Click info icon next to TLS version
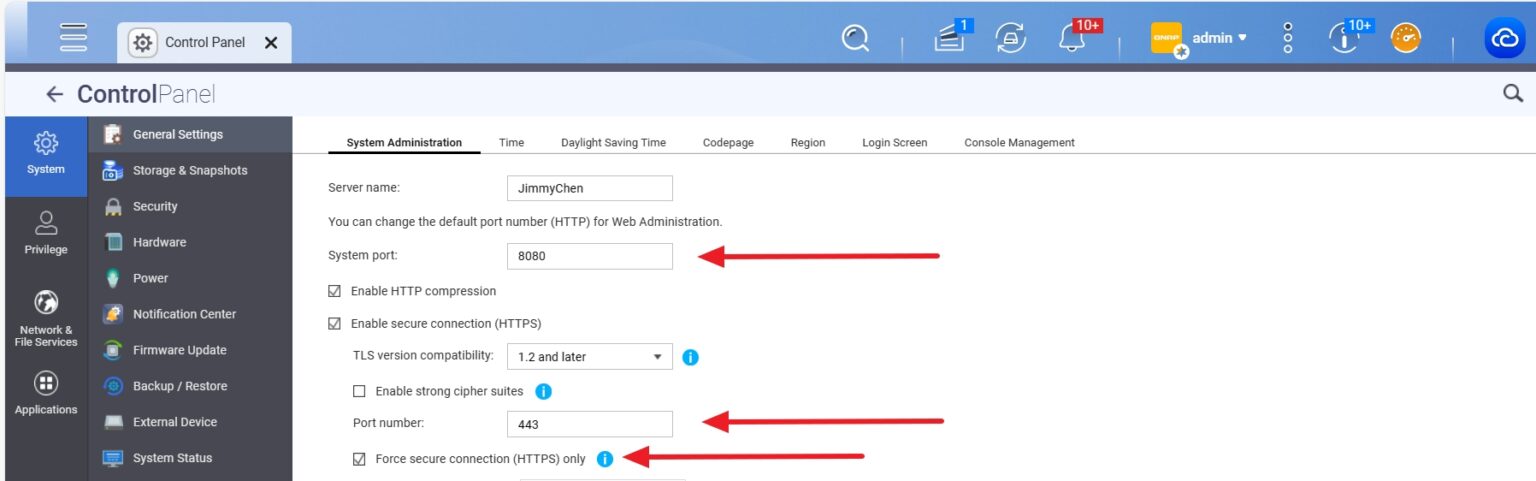 click(690, 356)
